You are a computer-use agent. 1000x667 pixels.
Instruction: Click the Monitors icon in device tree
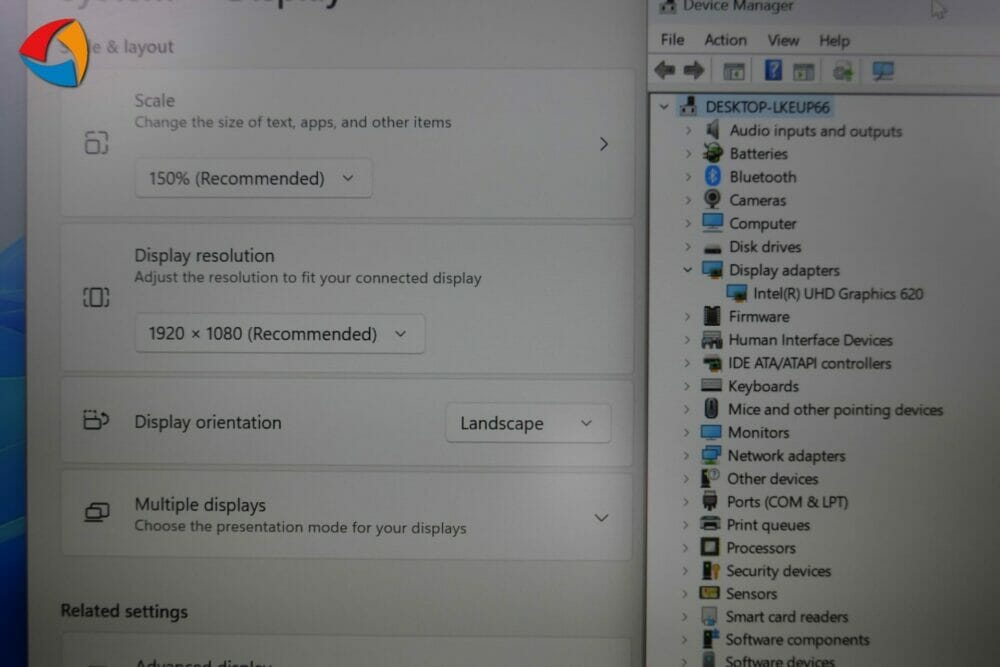click(711, 432)
